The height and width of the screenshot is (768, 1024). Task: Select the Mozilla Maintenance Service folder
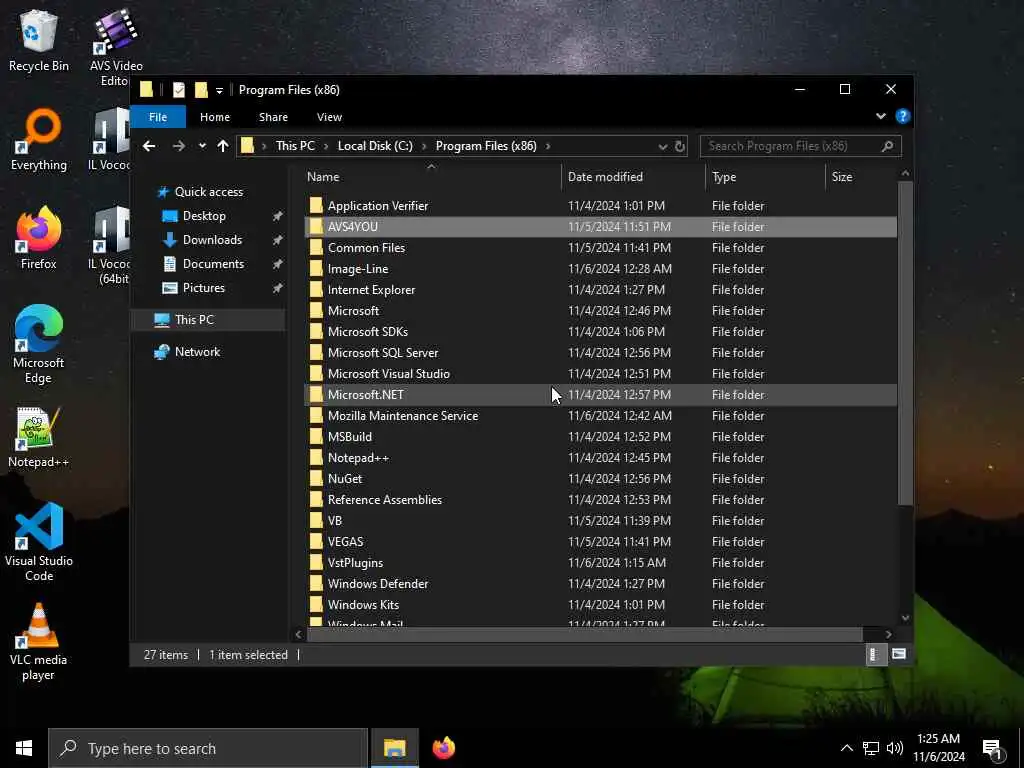600,416
